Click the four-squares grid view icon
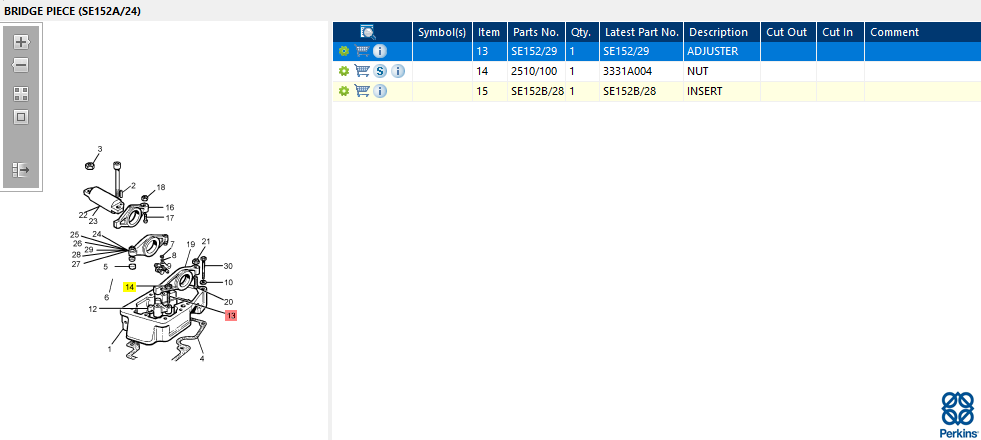Screen dimensions: 981x440 [x=20, y=93]
